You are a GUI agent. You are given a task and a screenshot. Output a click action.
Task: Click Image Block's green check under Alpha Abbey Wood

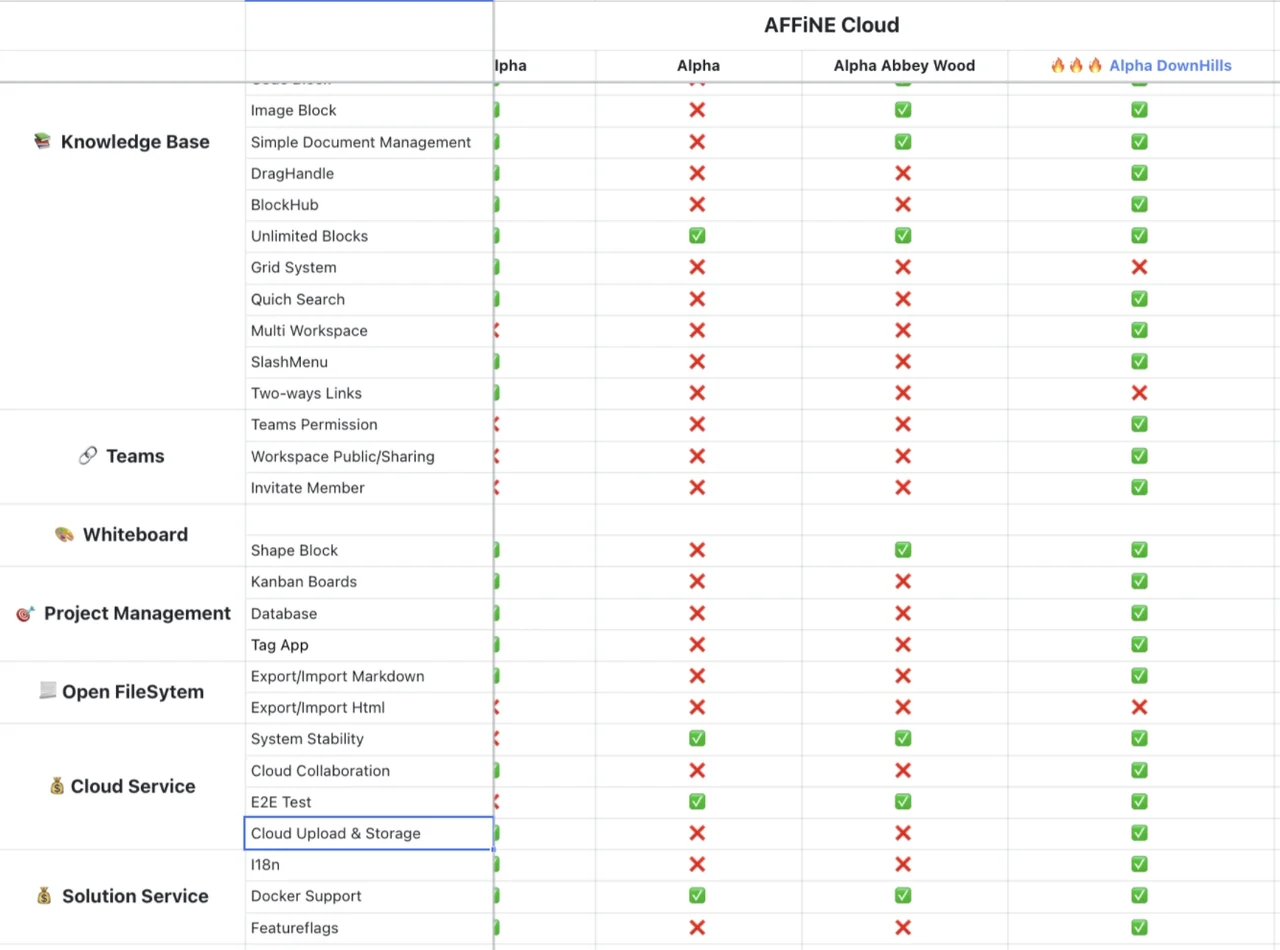click(903, 110)
